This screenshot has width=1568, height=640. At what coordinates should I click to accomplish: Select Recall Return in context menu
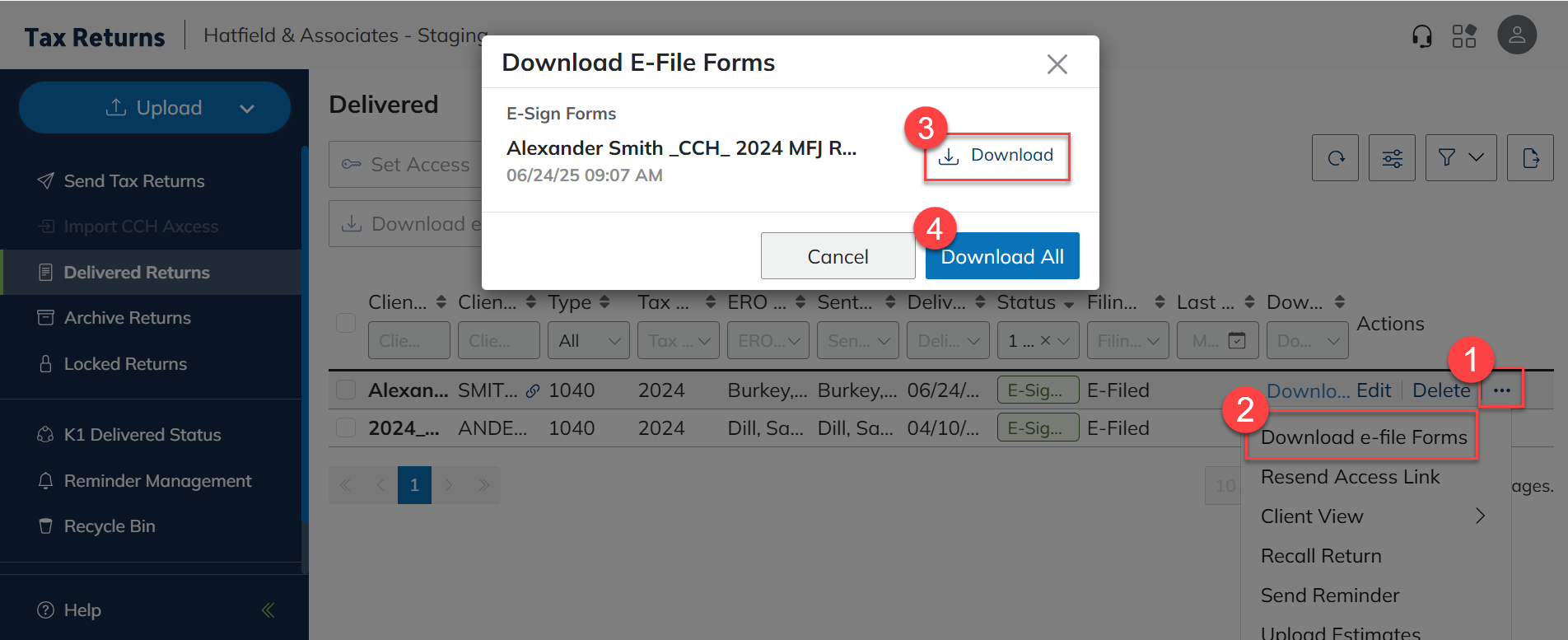pyautogui.click(x=1321, y=556)
